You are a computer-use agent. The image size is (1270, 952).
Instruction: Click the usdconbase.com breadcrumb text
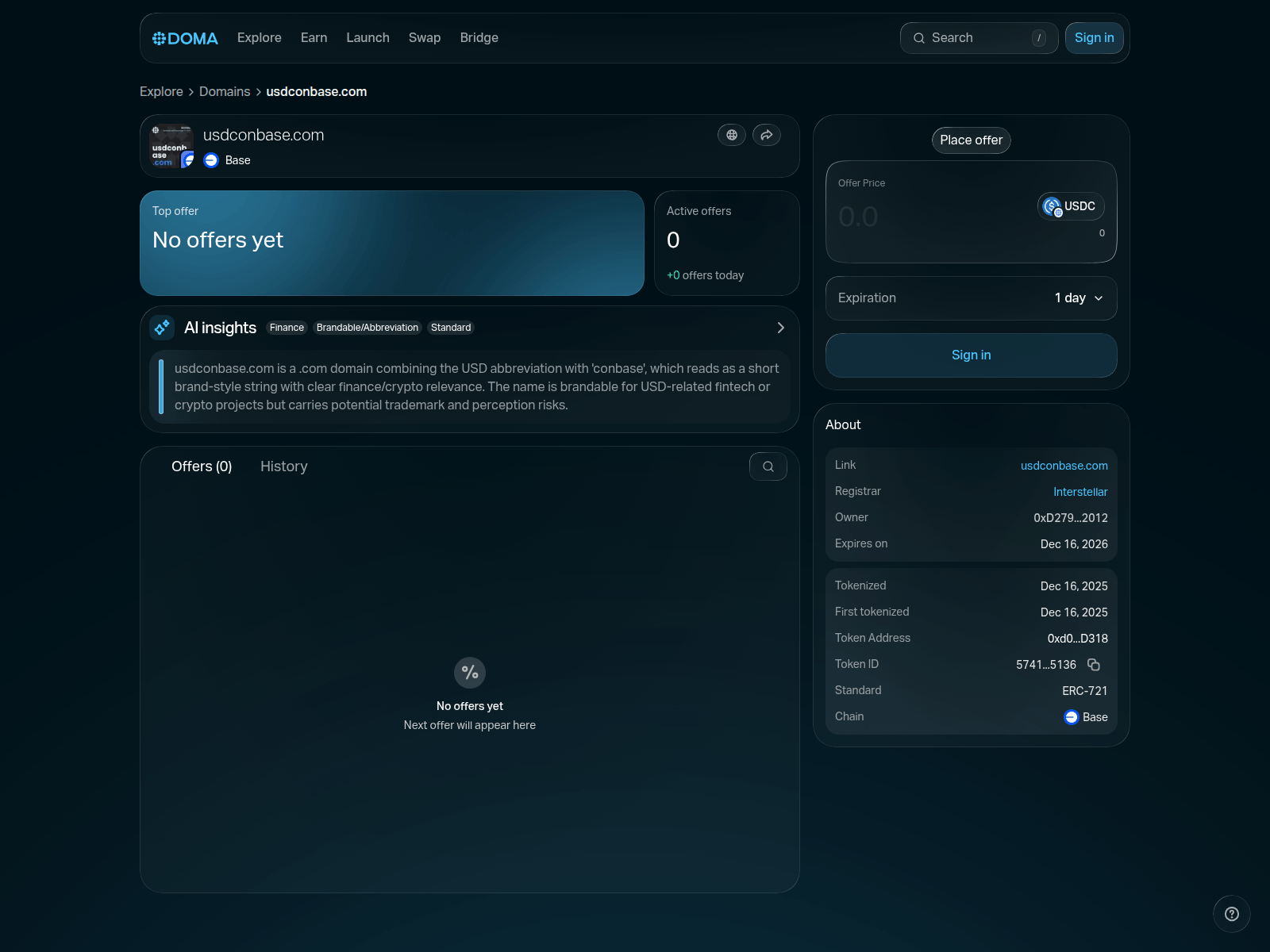[317, 92]
